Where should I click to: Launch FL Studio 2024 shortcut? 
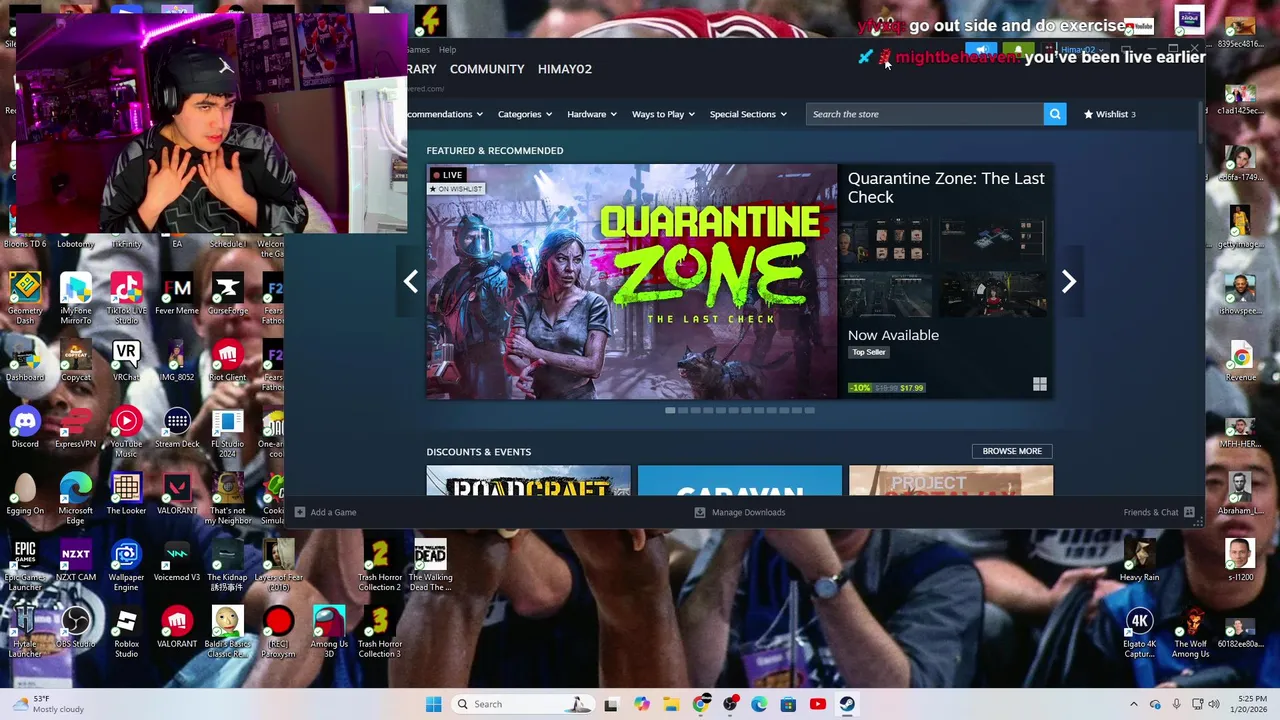tap(227, 433)
